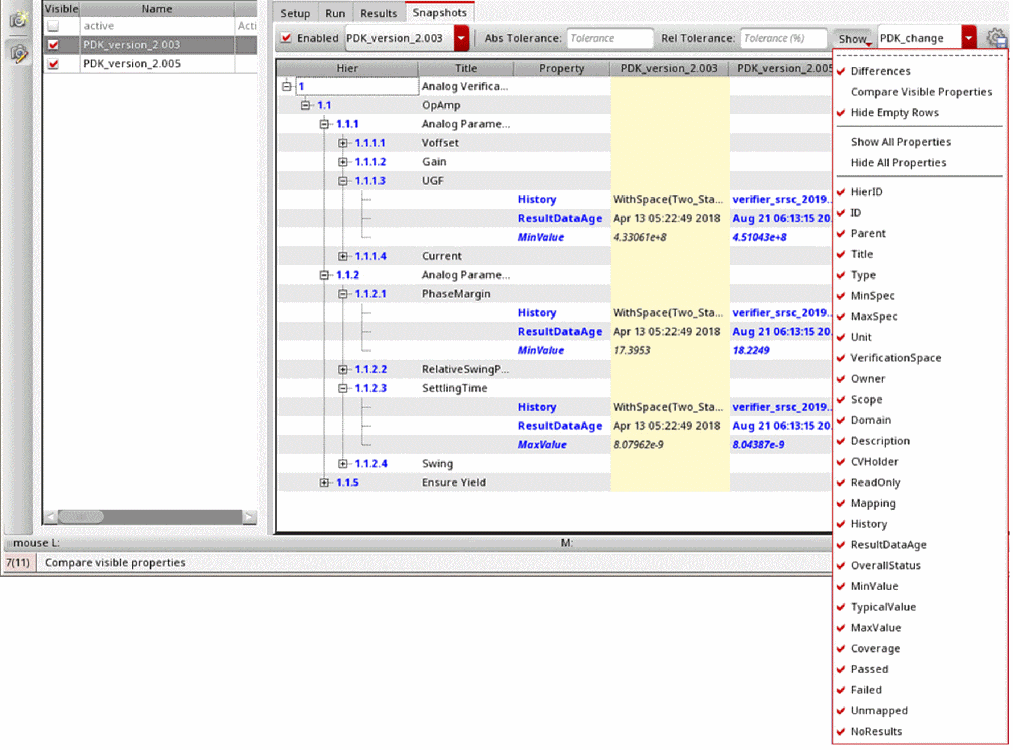This screenshot has width=1013, height=750.
Task: Switch to the Setup tab
Action: click(x=295, y=13)
